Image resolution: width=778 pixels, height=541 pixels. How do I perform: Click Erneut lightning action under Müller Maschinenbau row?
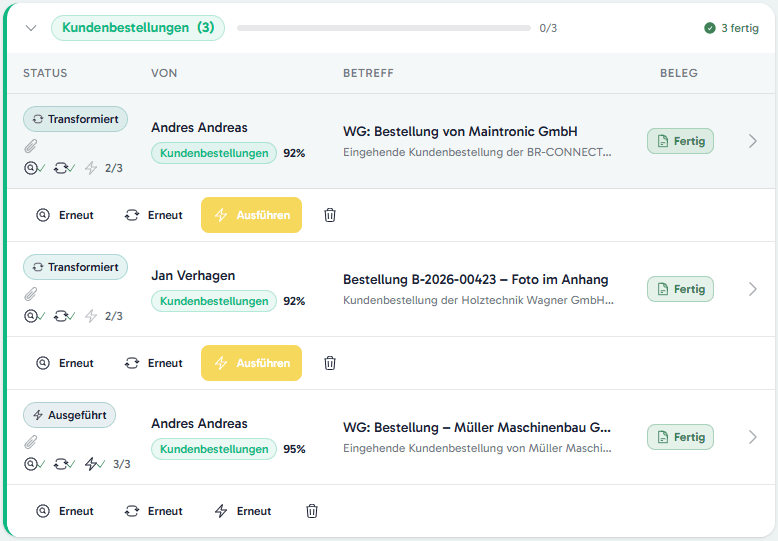pyautogui.click(x=243, y=511)
